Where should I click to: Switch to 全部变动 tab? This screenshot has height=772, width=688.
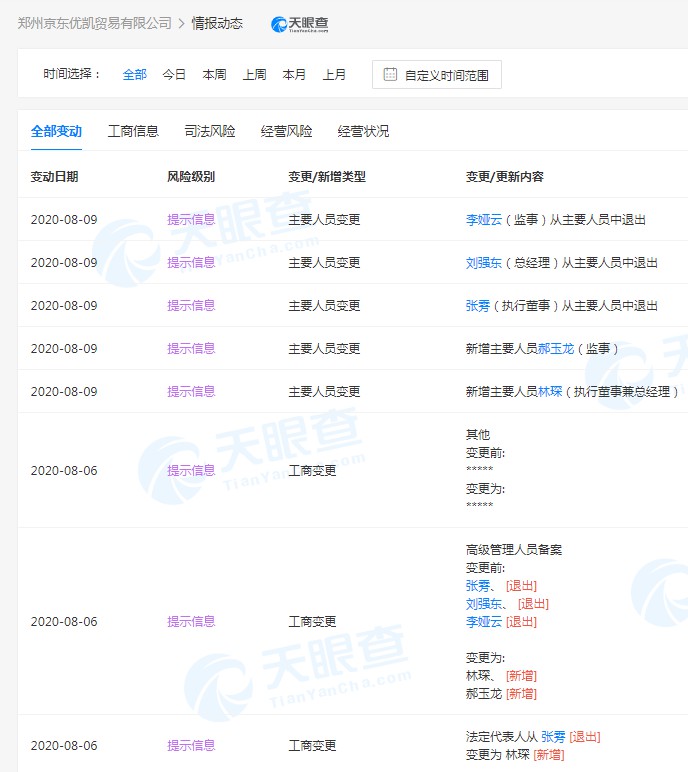point(56,131)
